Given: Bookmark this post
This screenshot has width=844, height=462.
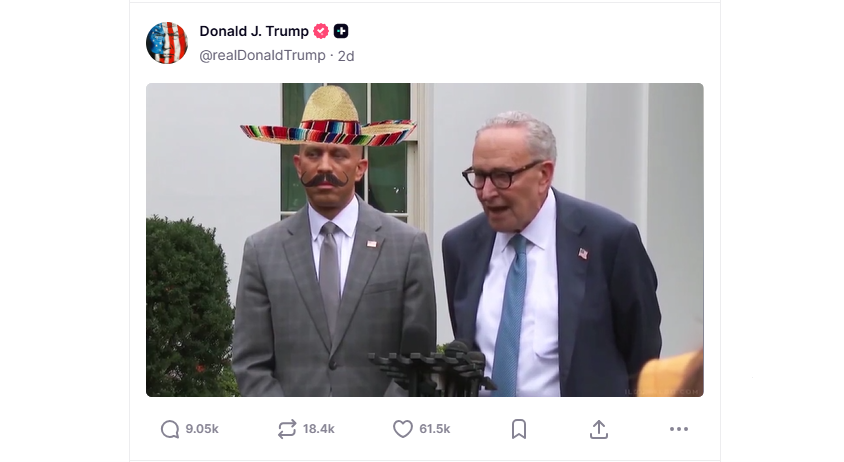Looking at the screenshot, I should 519,429.
